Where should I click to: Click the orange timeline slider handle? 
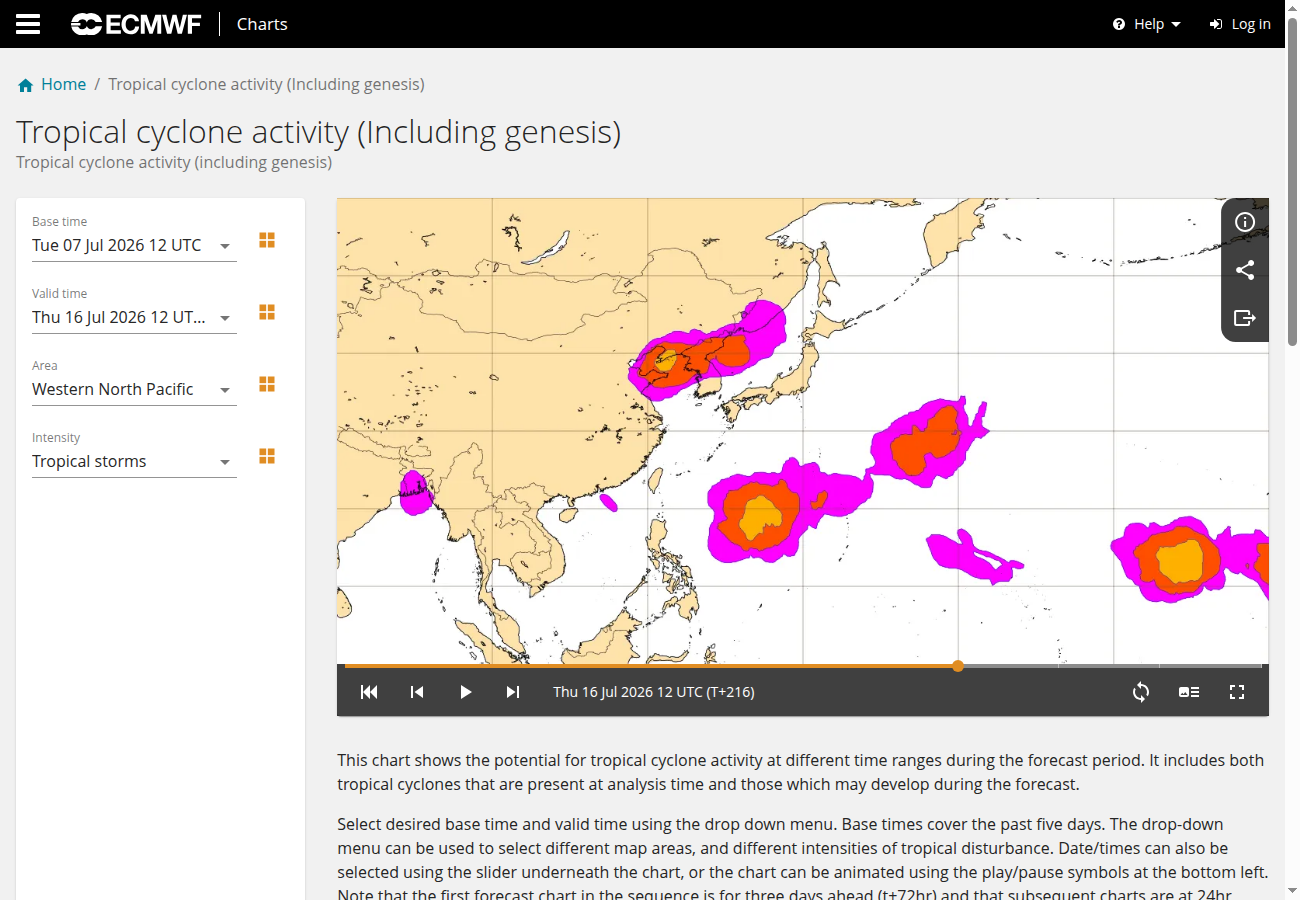[x=958, y=666]
